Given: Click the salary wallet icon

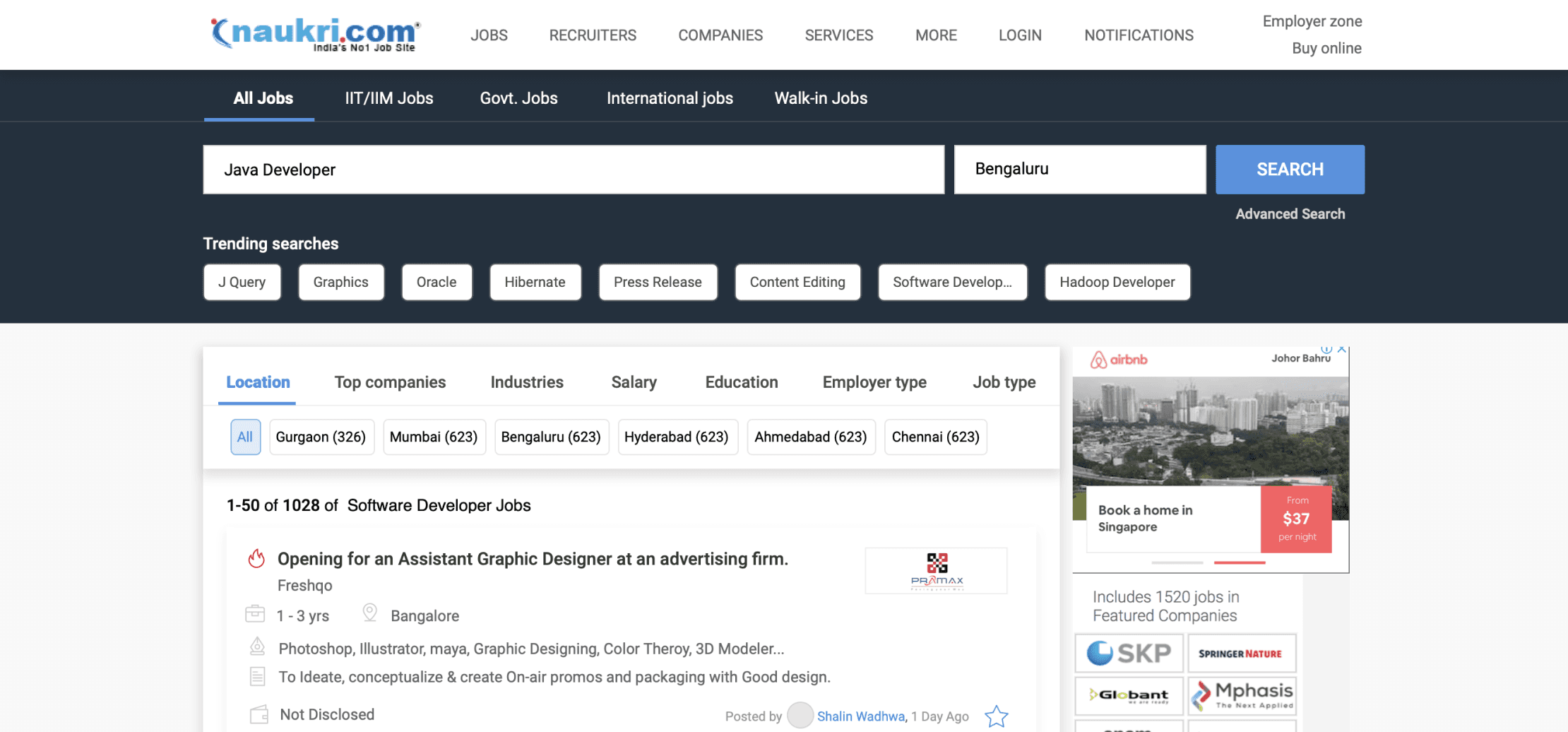Looking at the screenshot, I should (x=259, y=714).
